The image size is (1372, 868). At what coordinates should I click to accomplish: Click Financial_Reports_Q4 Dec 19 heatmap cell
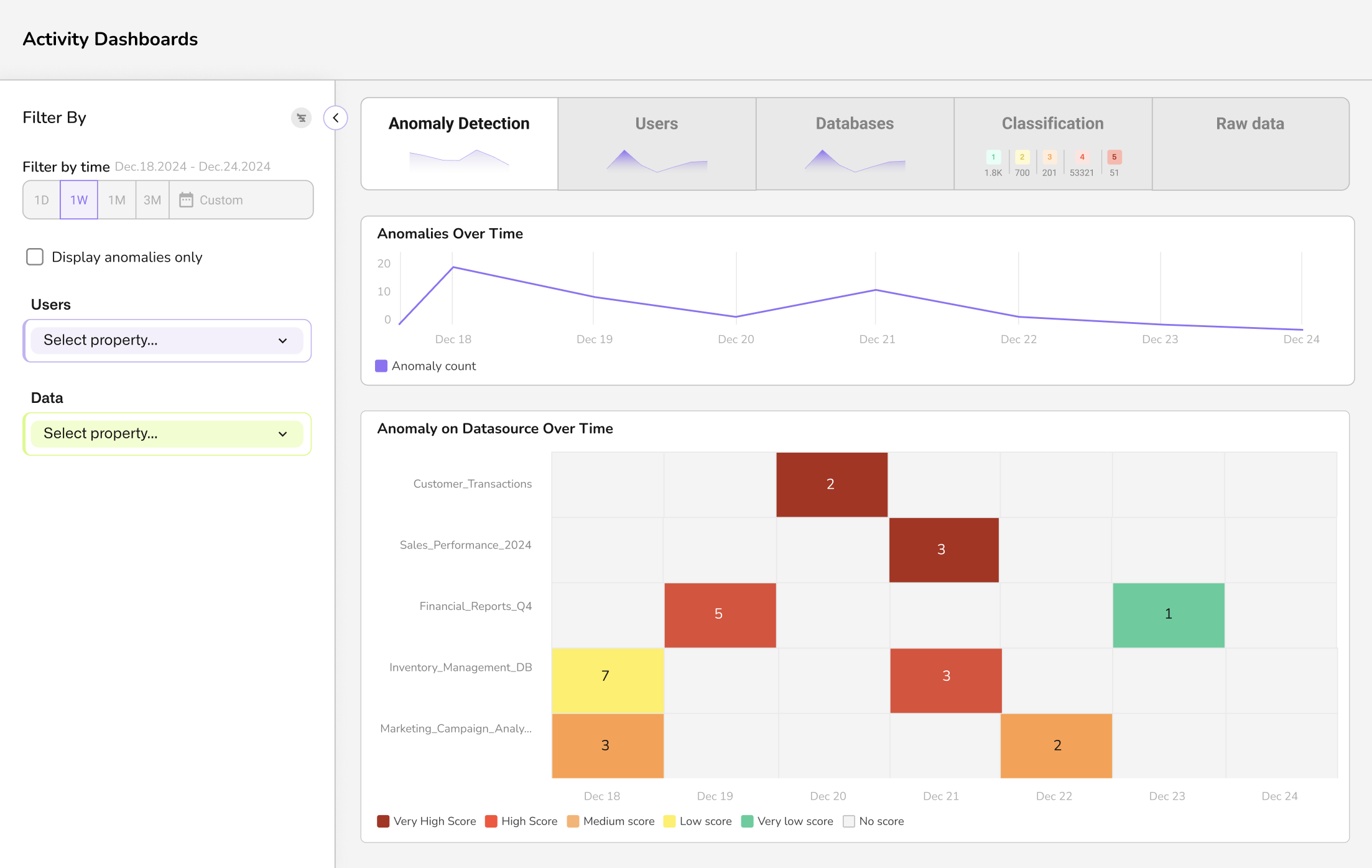pos(720,614)
